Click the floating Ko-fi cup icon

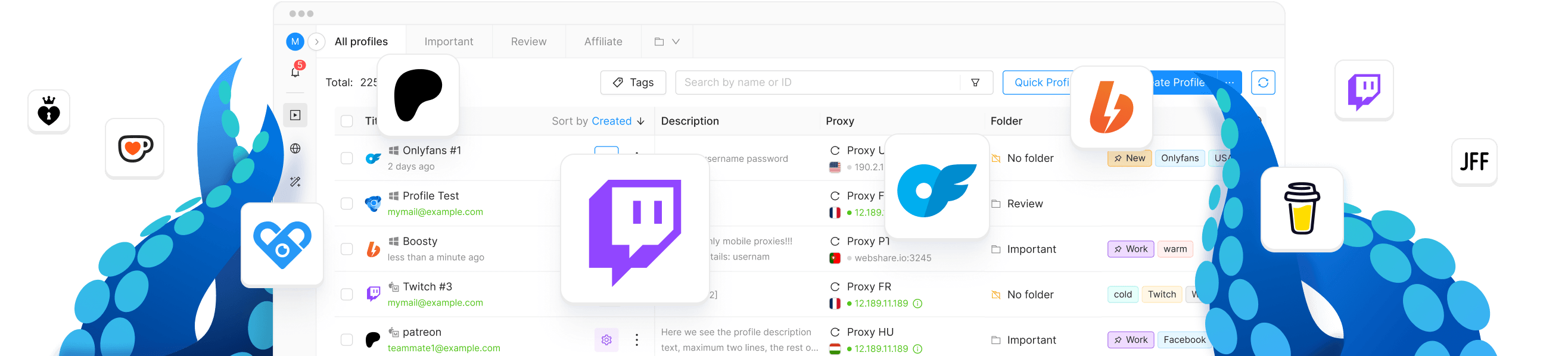pyautogui.click(x=135, y=148)
